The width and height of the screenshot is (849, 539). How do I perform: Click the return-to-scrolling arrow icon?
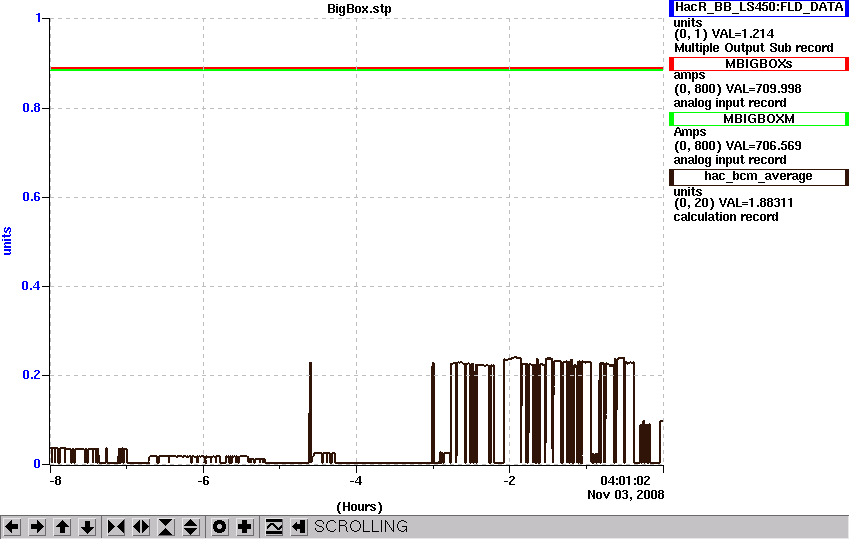[299, 527]
